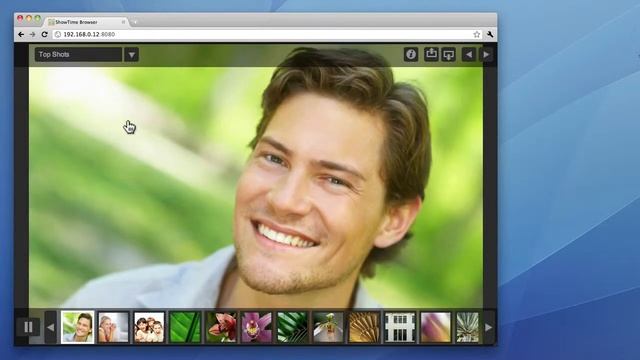Click the browser back button
This screenshot has width=640, height=360.
point(21,35)
